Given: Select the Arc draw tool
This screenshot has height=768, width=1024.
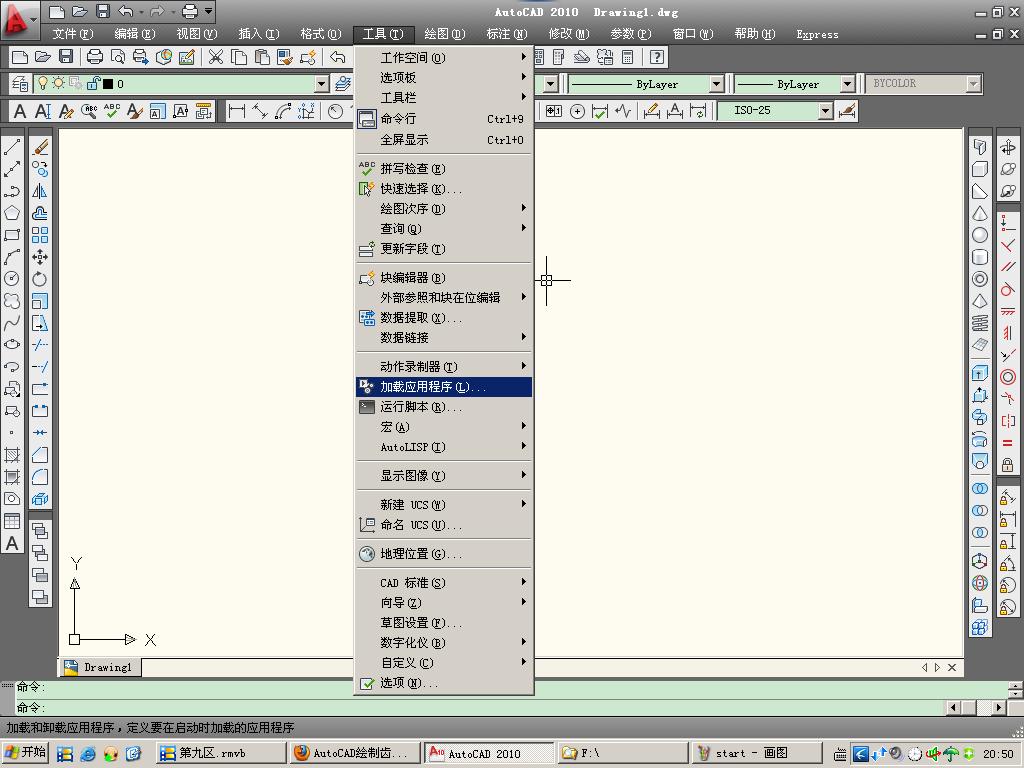Looking at the screenshot, I should [12, 257].
